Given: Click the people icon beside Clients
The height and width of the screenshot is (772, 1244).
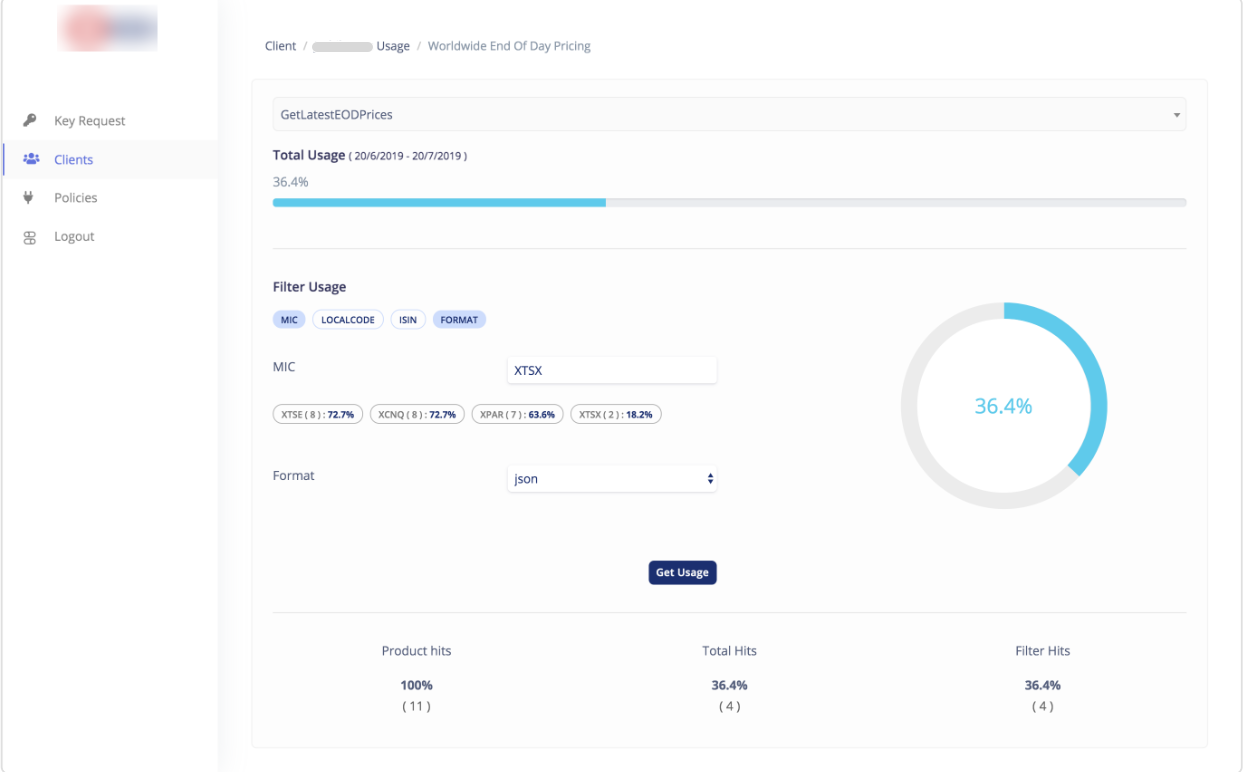Looking at the screenshot, I should click(30, 159).
